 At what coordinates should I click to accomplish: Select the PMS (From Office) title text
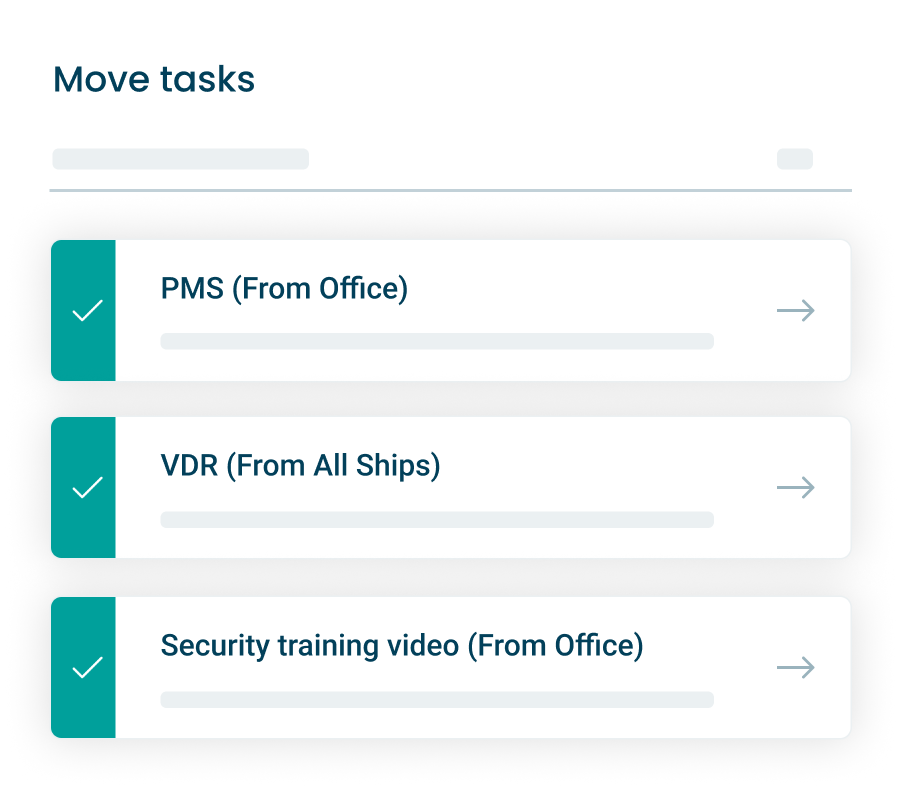[x=284, y=289]
